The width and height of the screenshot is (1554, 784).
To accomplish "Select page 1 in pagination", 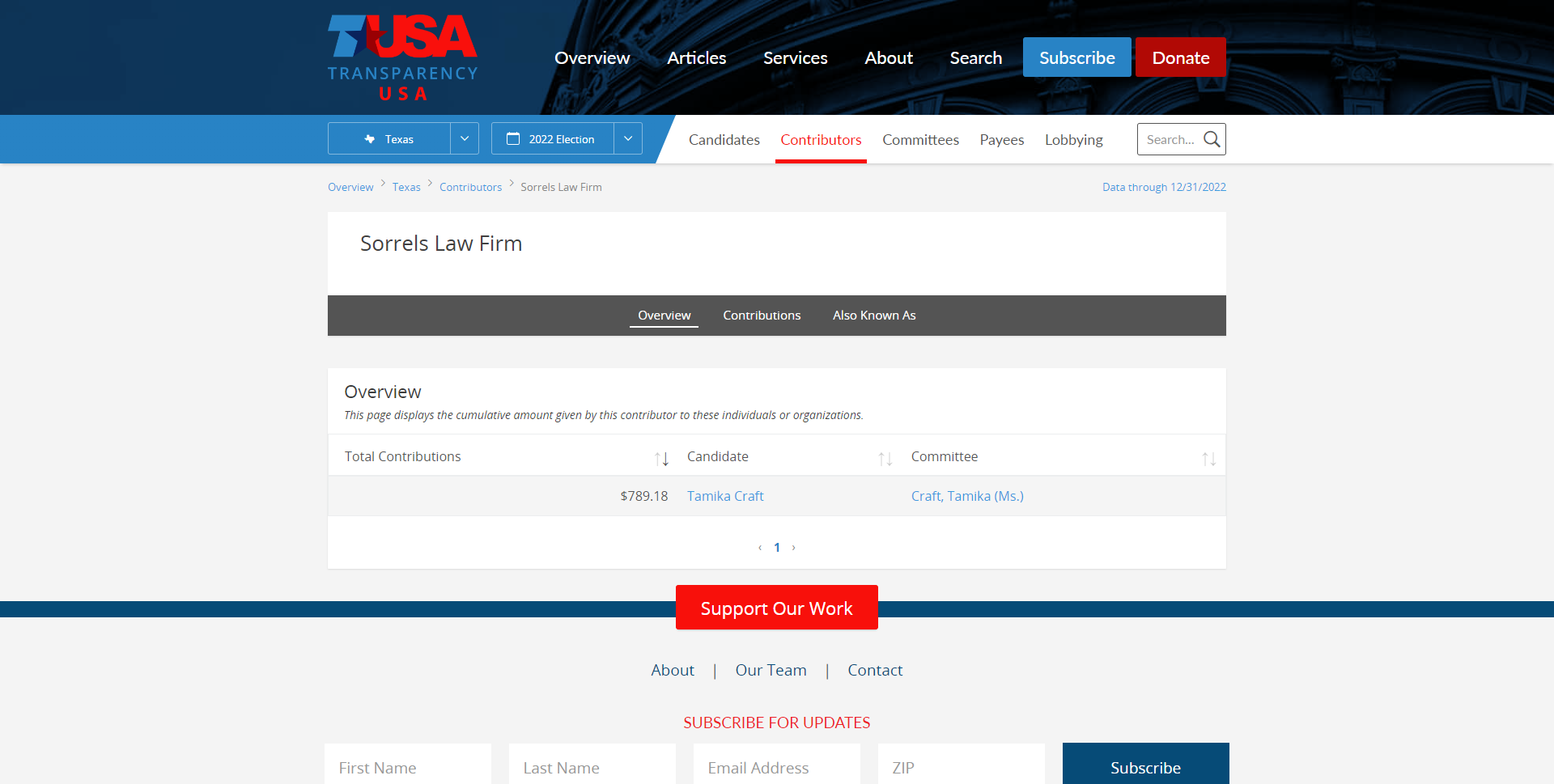I will pyautogui.click(x=777, y=548).
